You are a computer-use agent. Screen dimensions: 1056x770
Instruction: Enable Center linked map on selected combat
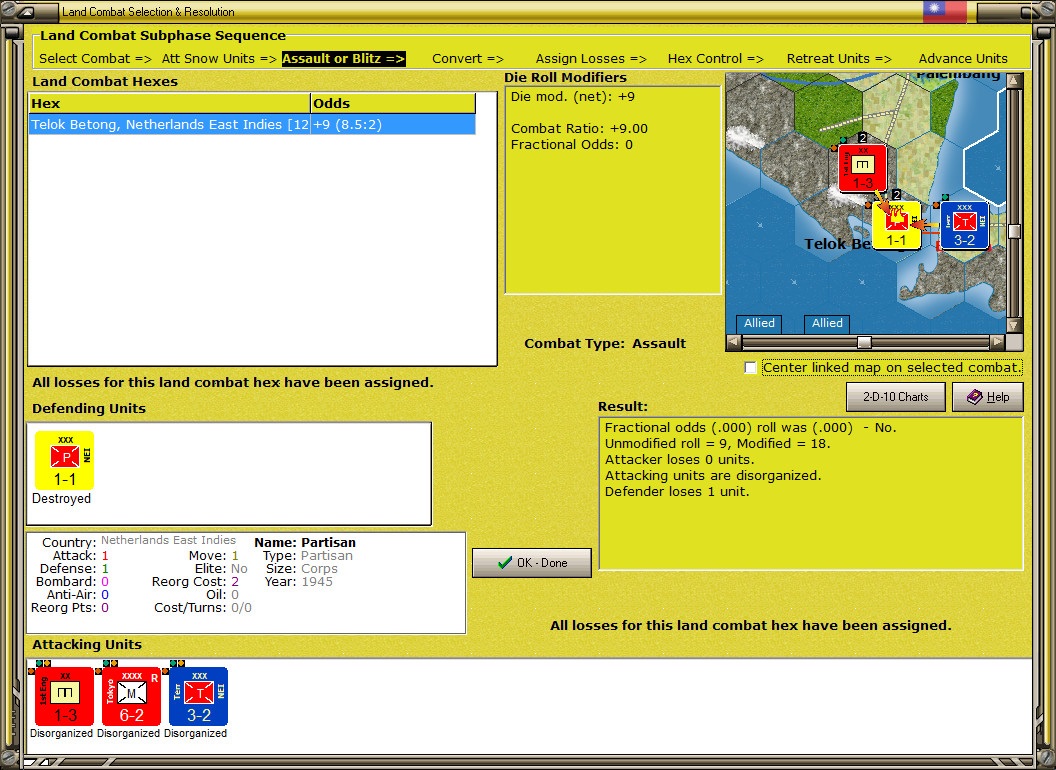point(750,367)
